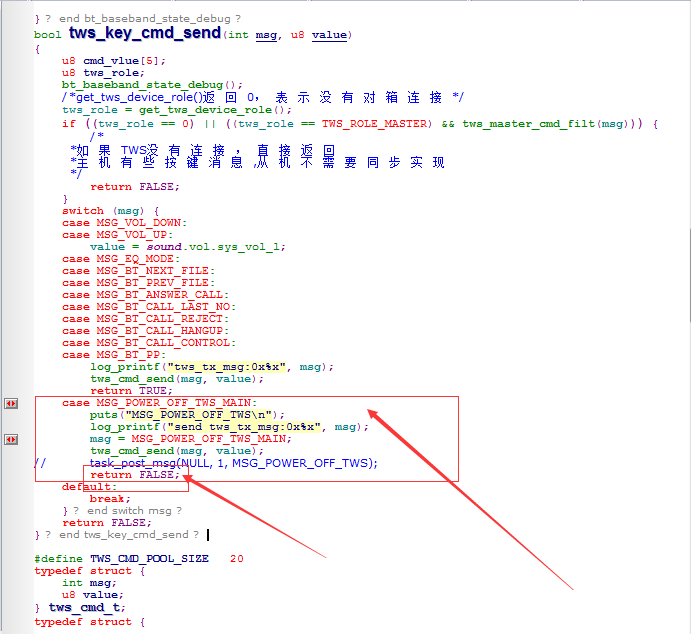The height and width of the screenshot is (634, 691).
Task: Click log_printf "send tws_tx_msg:0x%x" line
Action: tap(230, 427)
